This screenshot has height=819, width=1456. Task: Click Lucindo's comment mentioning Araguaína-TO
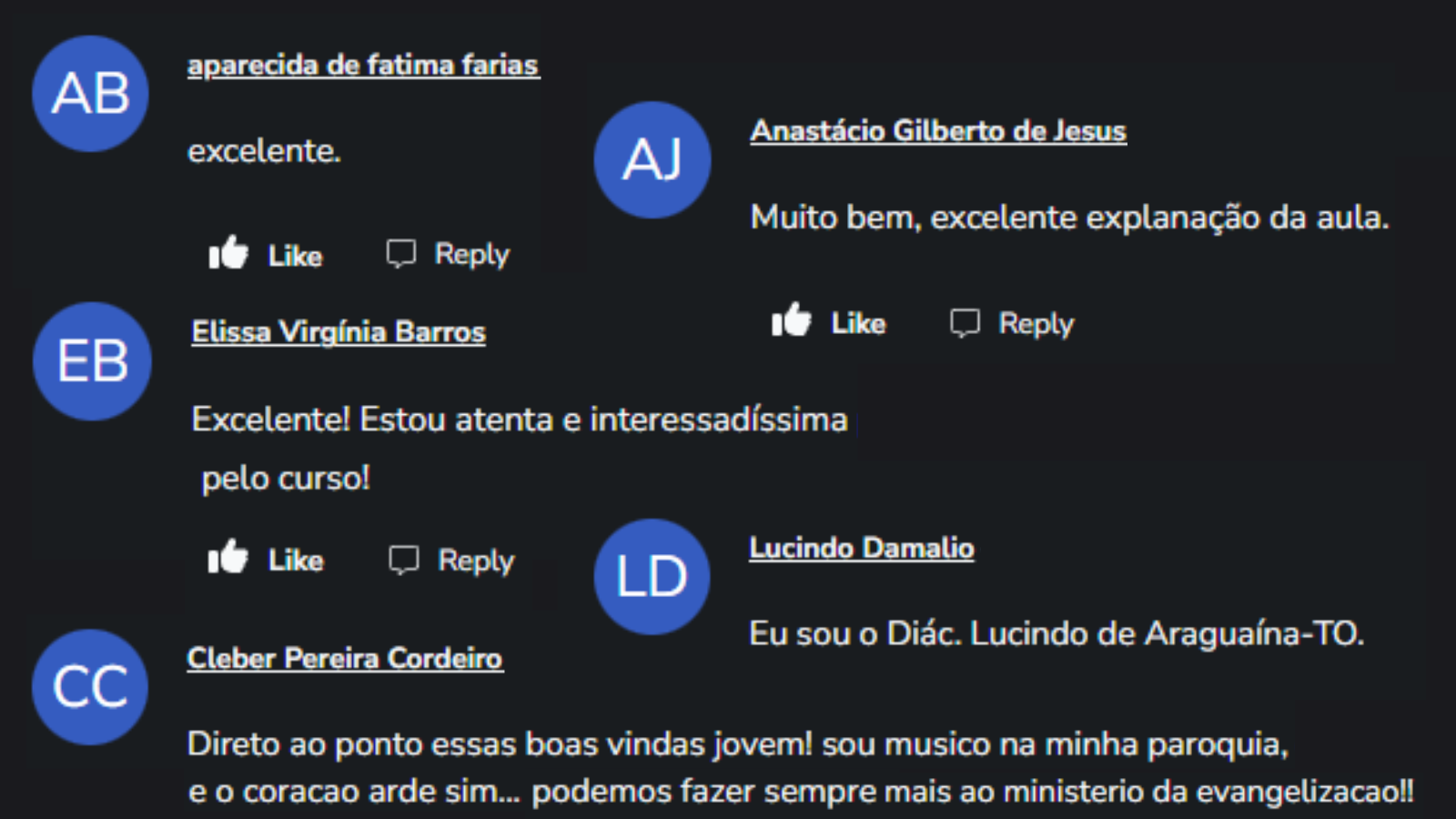point(1056,633)
